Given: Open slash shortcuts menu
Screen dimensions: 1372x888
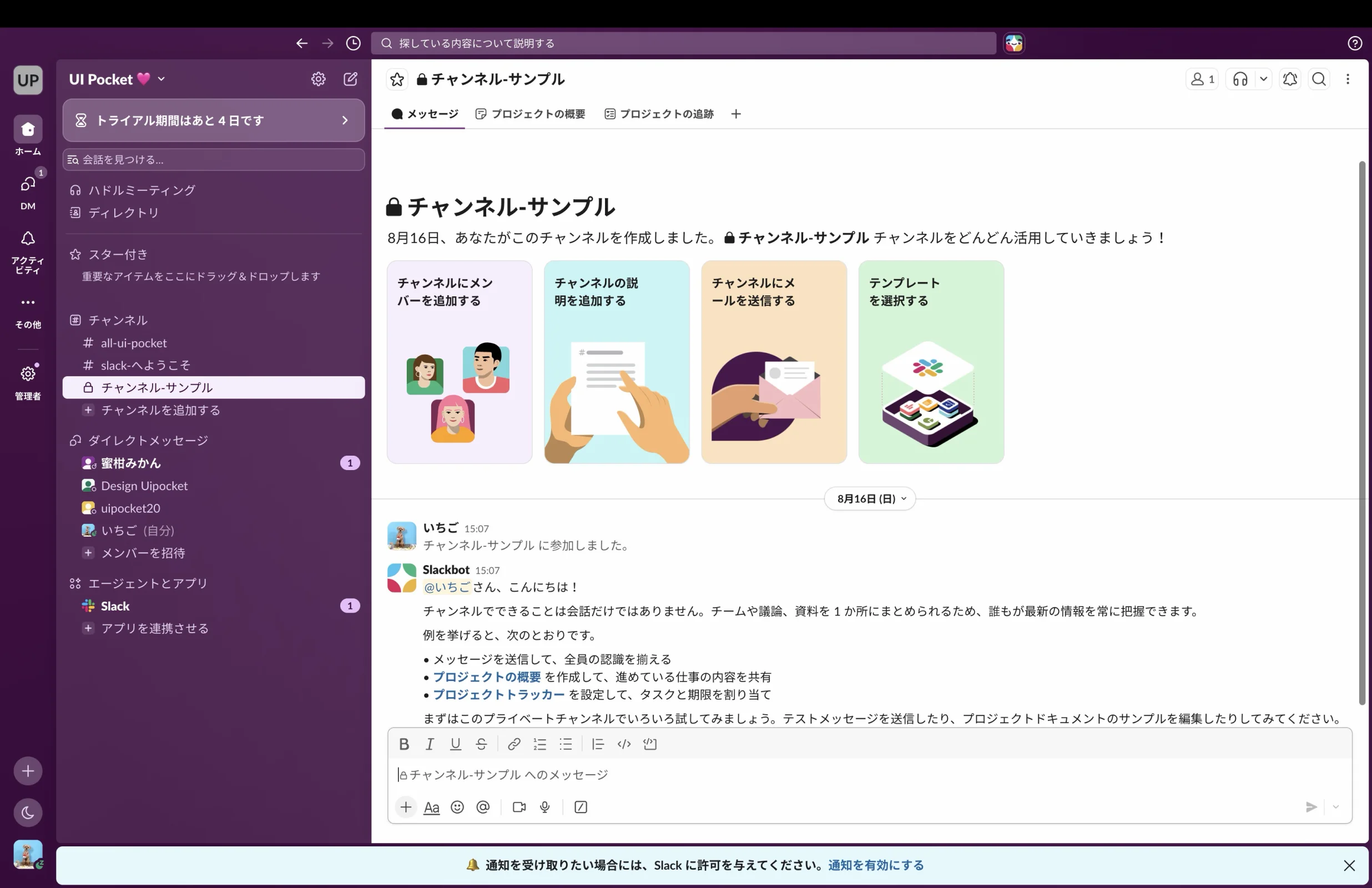Looking at the screenshot, I should click(x=581, y=807).
